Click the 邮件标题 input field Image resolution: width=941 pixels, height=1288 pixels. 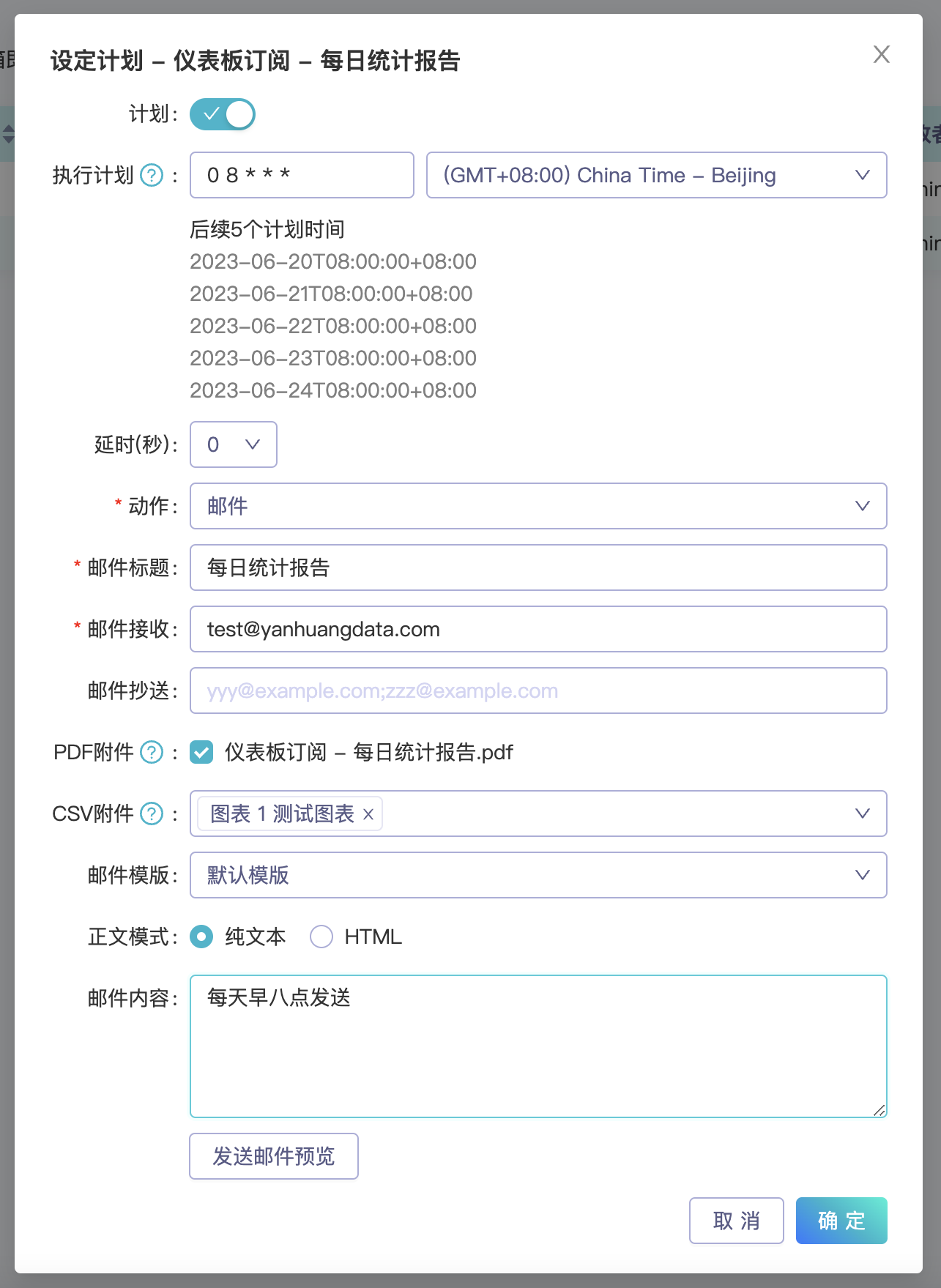pos(538,567)
